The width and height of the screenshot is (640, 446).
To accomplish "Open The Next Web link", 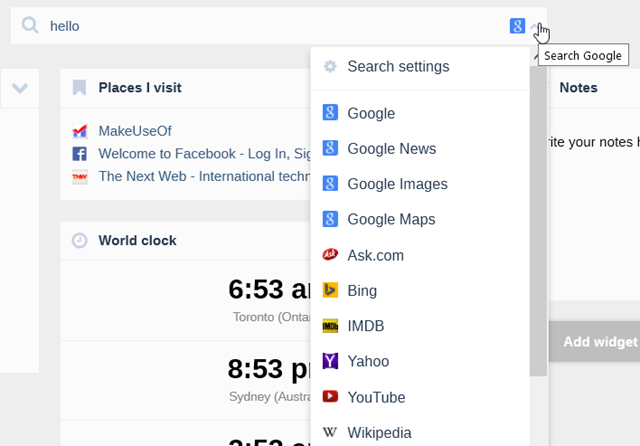I will point(200,176).
